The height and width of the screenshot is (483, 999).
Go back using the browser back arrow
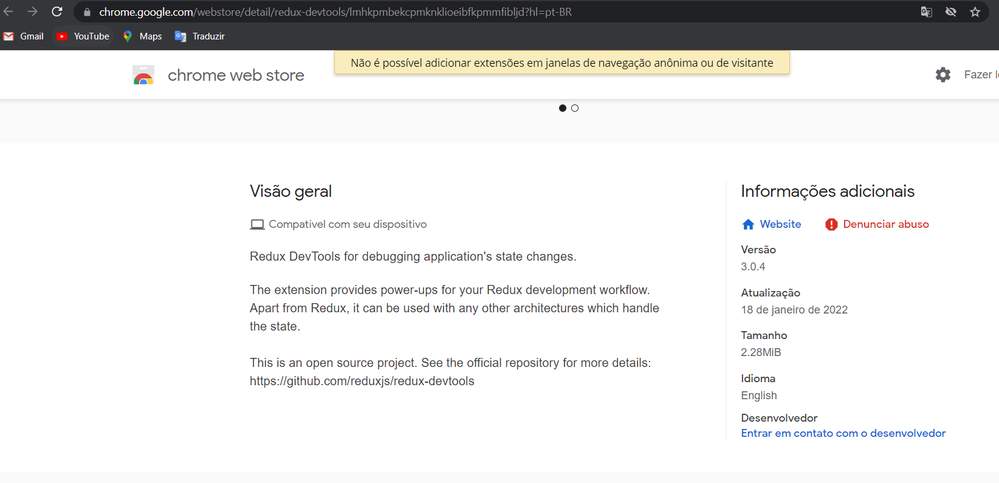click(9, 11)
